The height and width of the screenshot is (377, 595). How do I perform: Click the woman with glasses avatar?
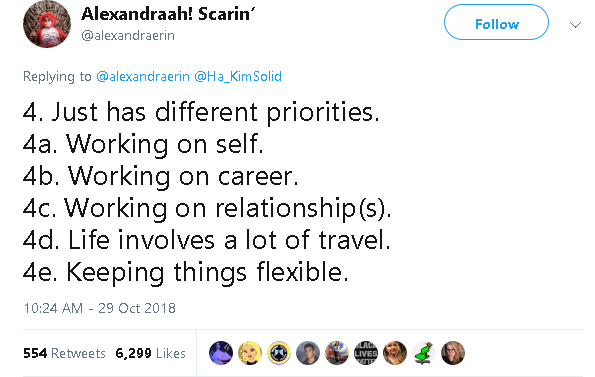[453, 353]
